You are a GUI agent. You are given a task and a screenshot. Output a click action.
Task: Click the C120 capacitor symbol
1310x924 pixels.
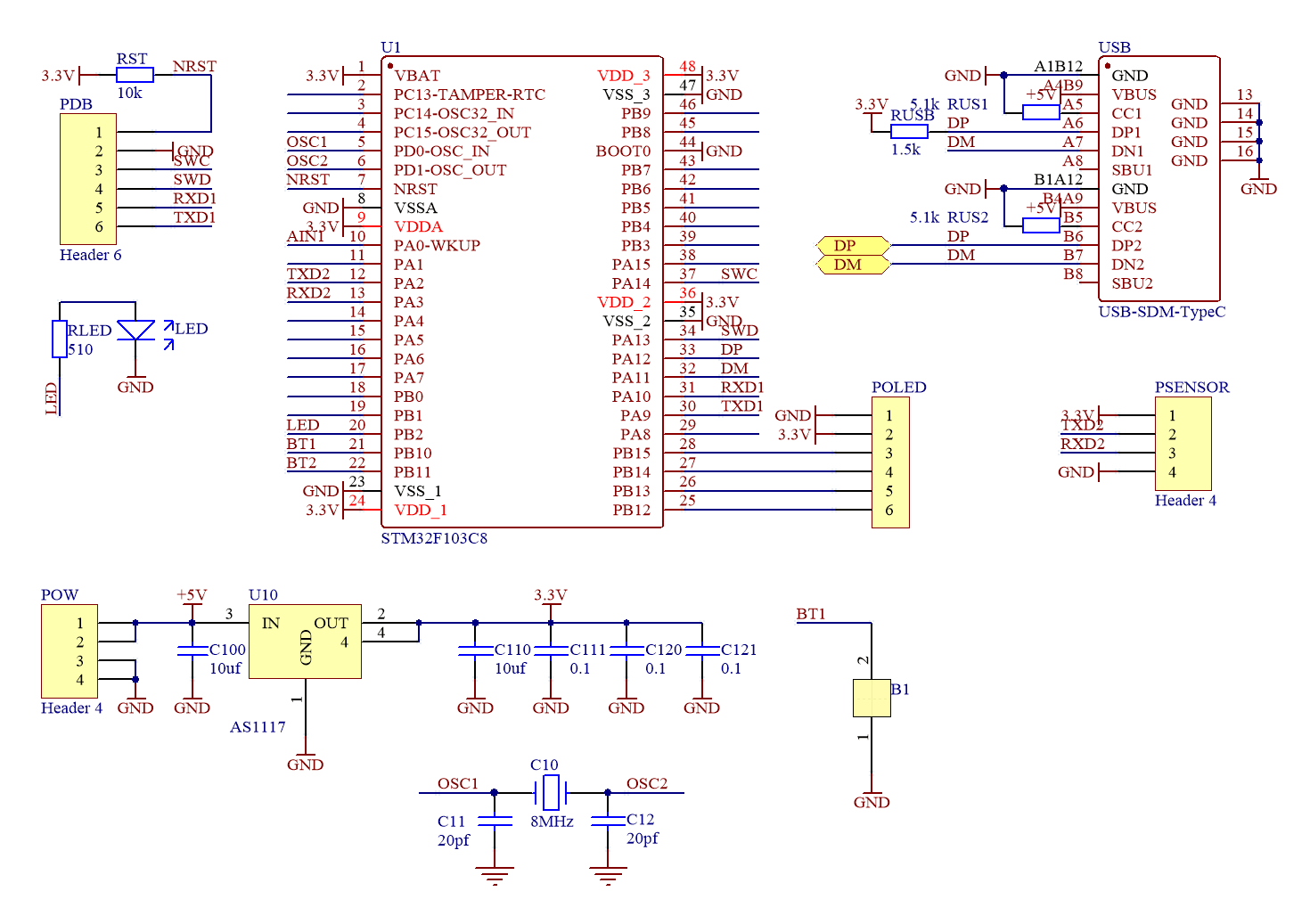(x=626, y=651)
